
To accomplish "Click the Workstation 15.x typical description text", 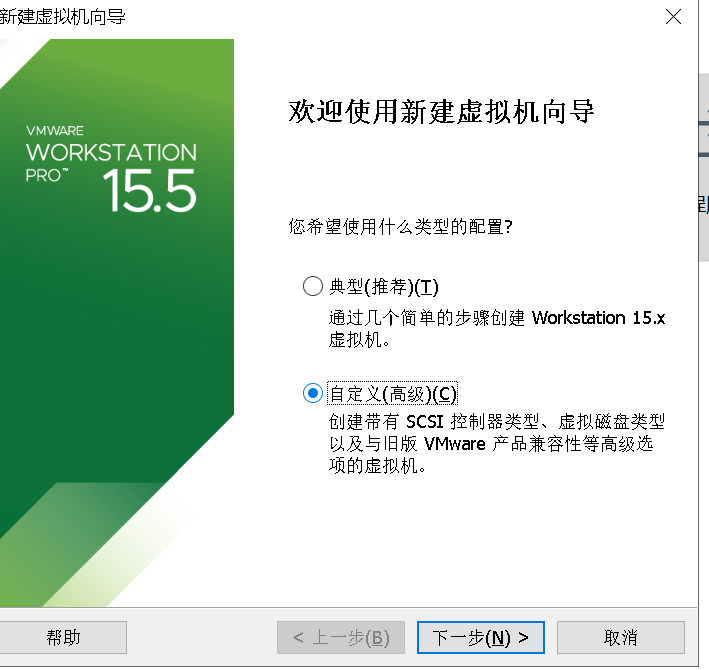I will (497, 329).
